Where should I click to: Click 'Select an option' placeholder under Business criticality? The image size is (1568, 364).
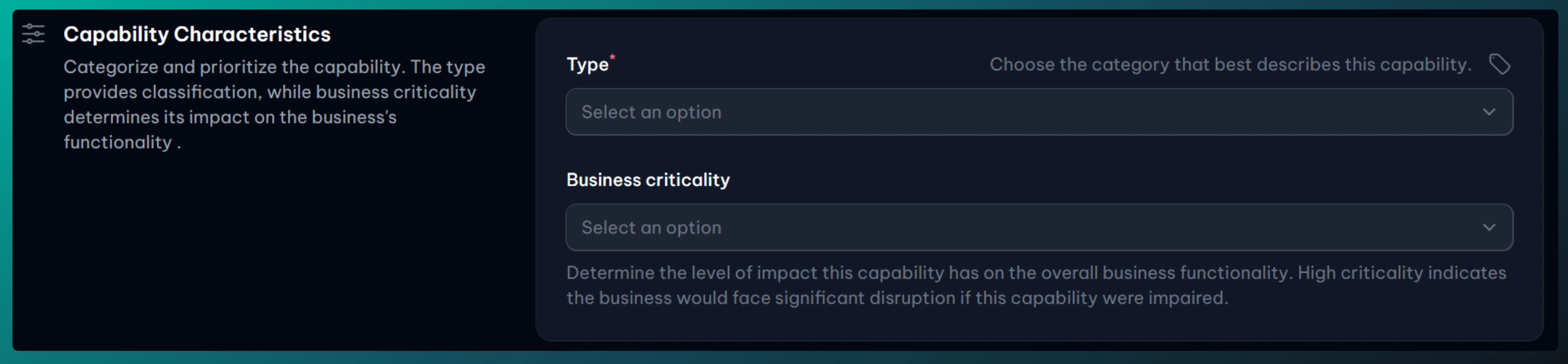(x=651, y=227)
